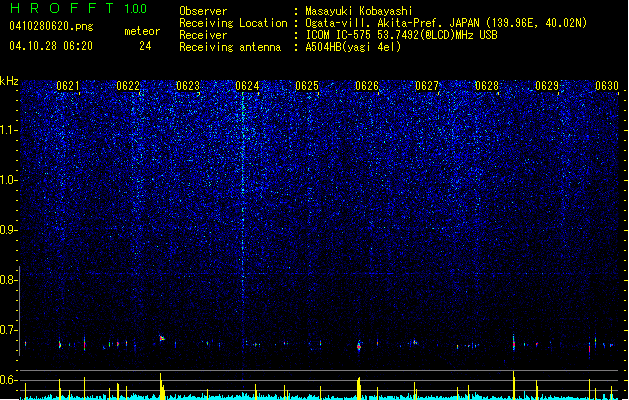The image size is (629, 400).
Task: Click the bright meteor echo before 0626
Action: (359, 346)
